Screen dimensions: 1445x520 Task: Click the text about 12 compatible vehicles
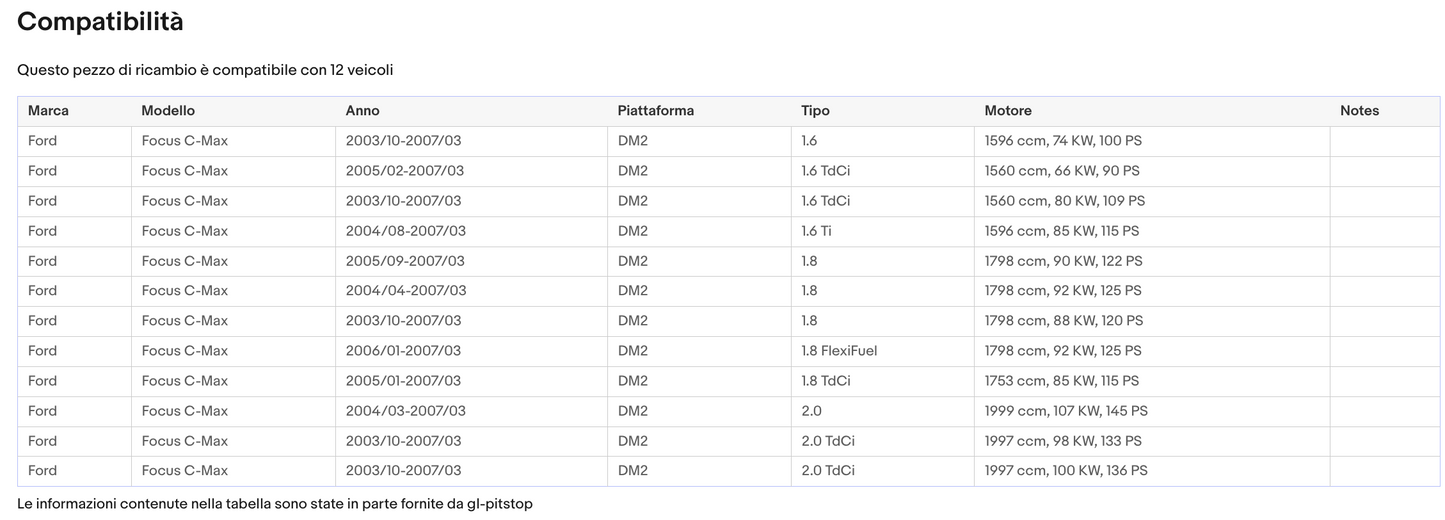coord(205,70)
